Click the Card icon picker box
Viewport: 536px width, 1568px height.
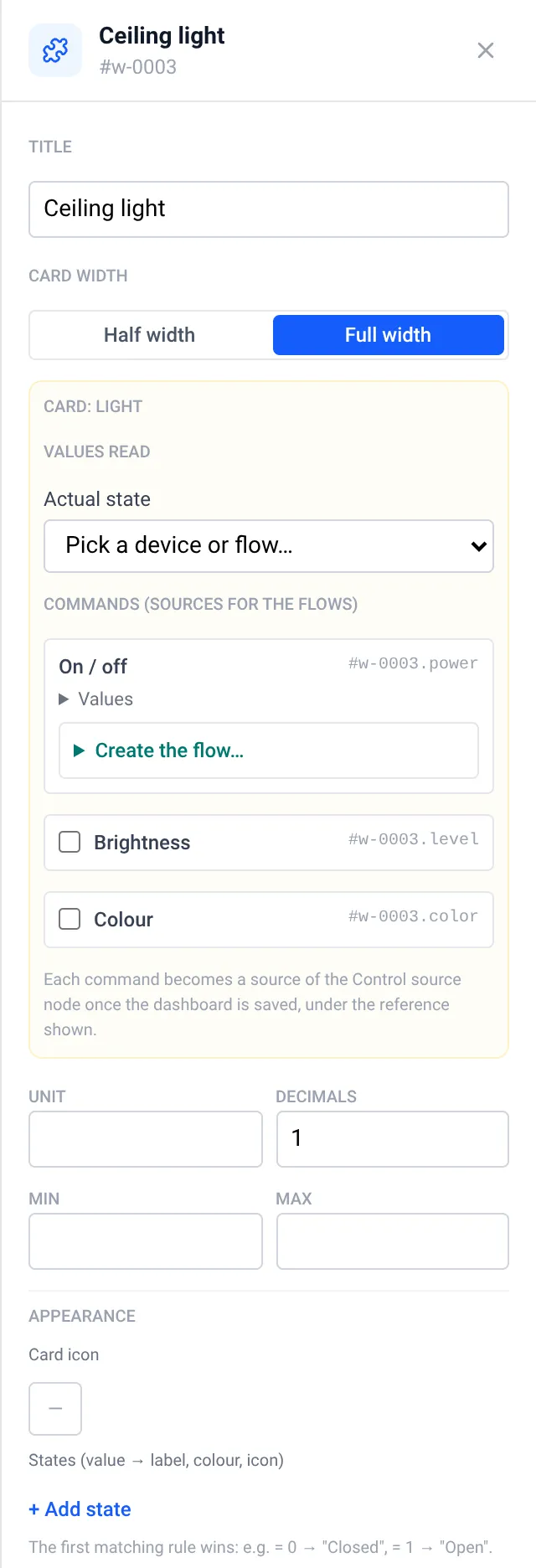point(55,1409)
